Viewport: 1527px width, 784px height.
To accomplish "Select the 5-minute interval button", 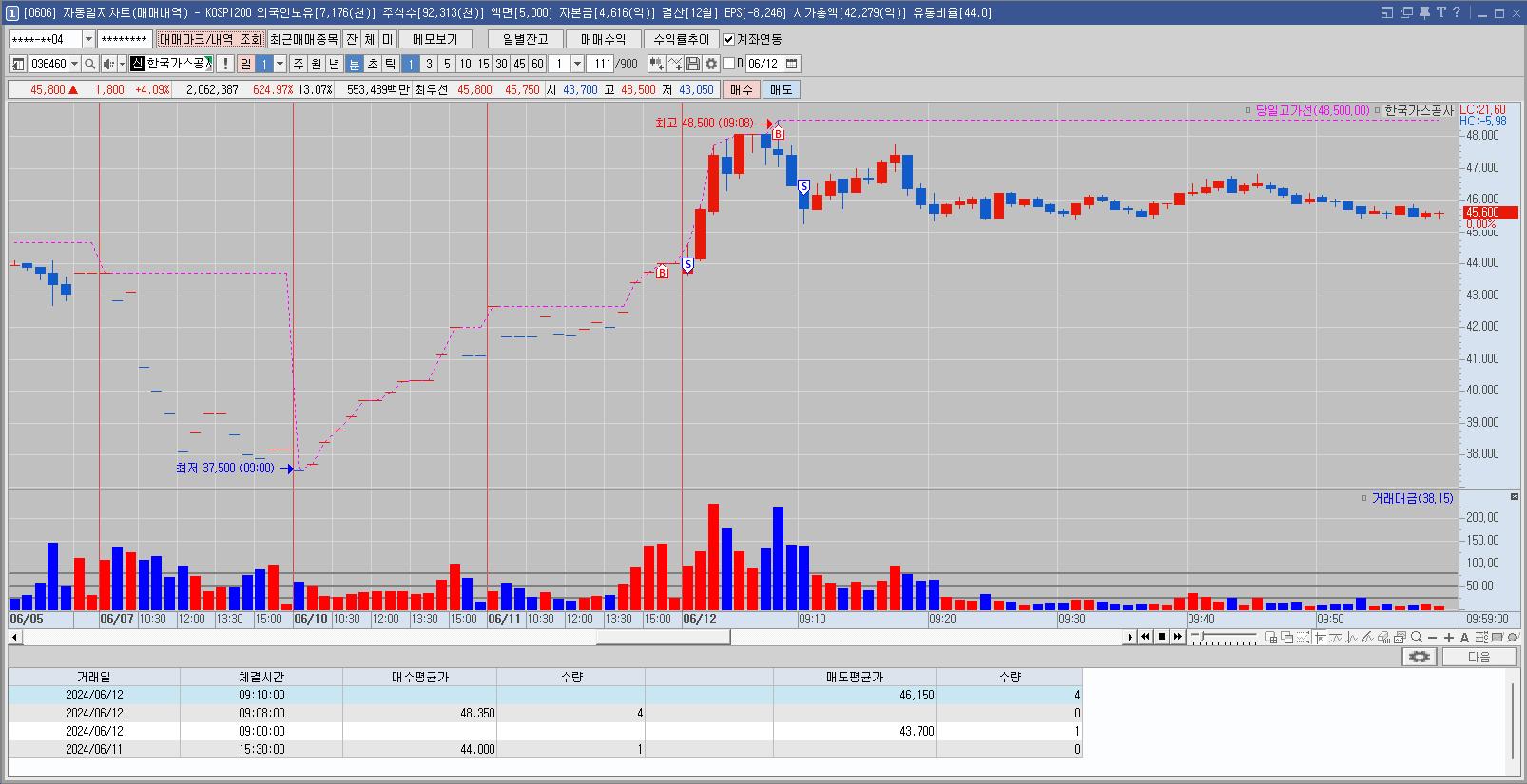I will [x=447, y=64].
